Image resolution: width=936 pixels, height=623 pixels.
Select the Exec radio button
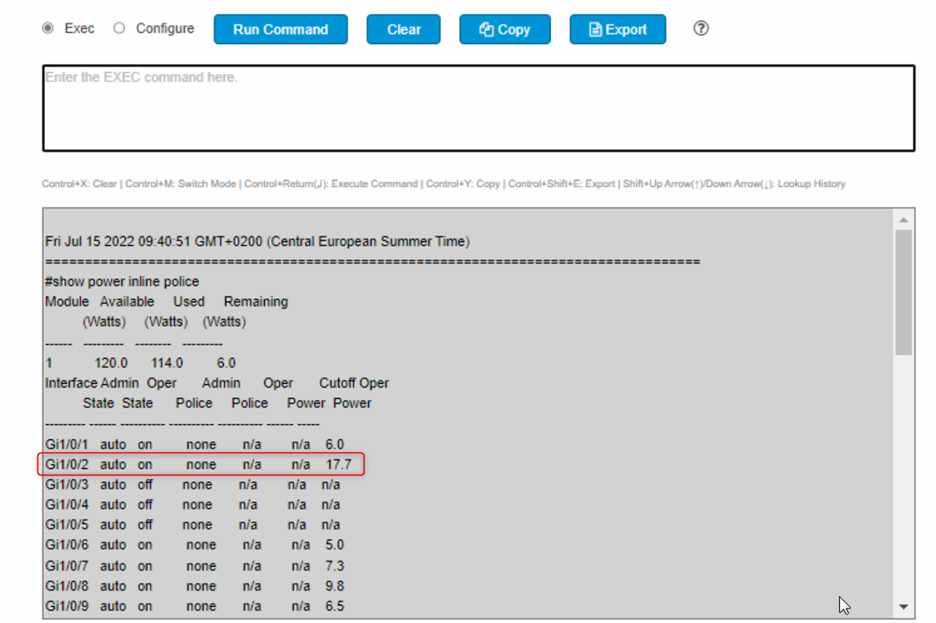coord(48,29)
